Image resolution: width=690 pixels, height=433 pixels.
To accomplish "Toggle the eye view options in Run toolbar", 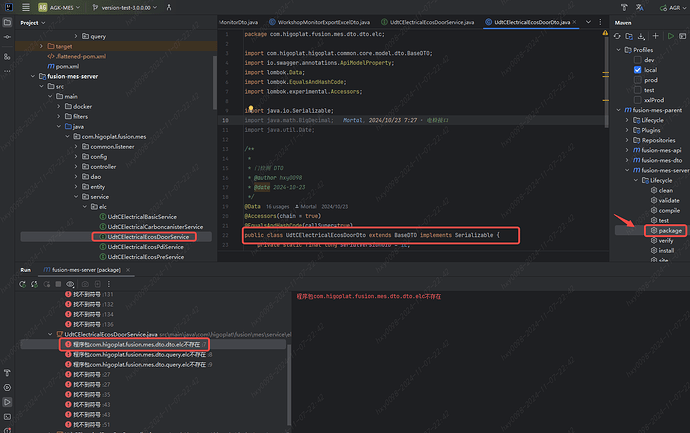I will (x=70, y=284).
